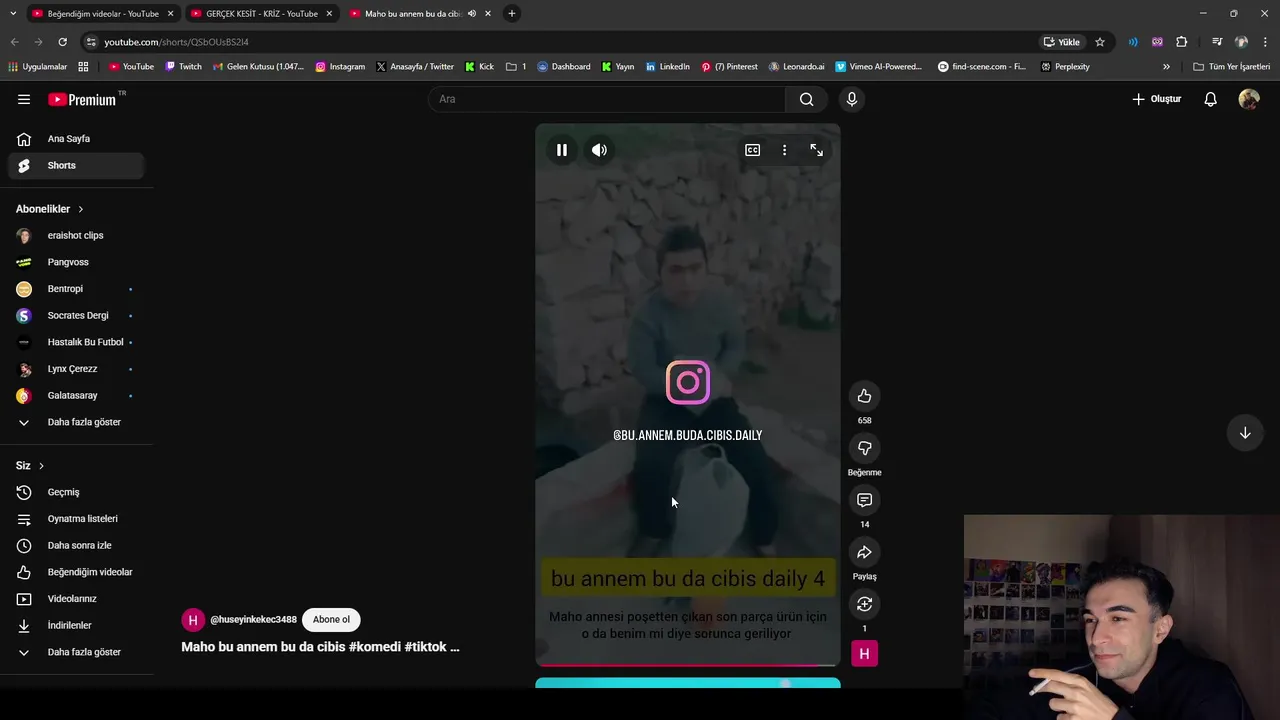The height and width of the screenshot is (720, 1280).
Task: Open the Twitch bookmark
Action: [183, 67]
